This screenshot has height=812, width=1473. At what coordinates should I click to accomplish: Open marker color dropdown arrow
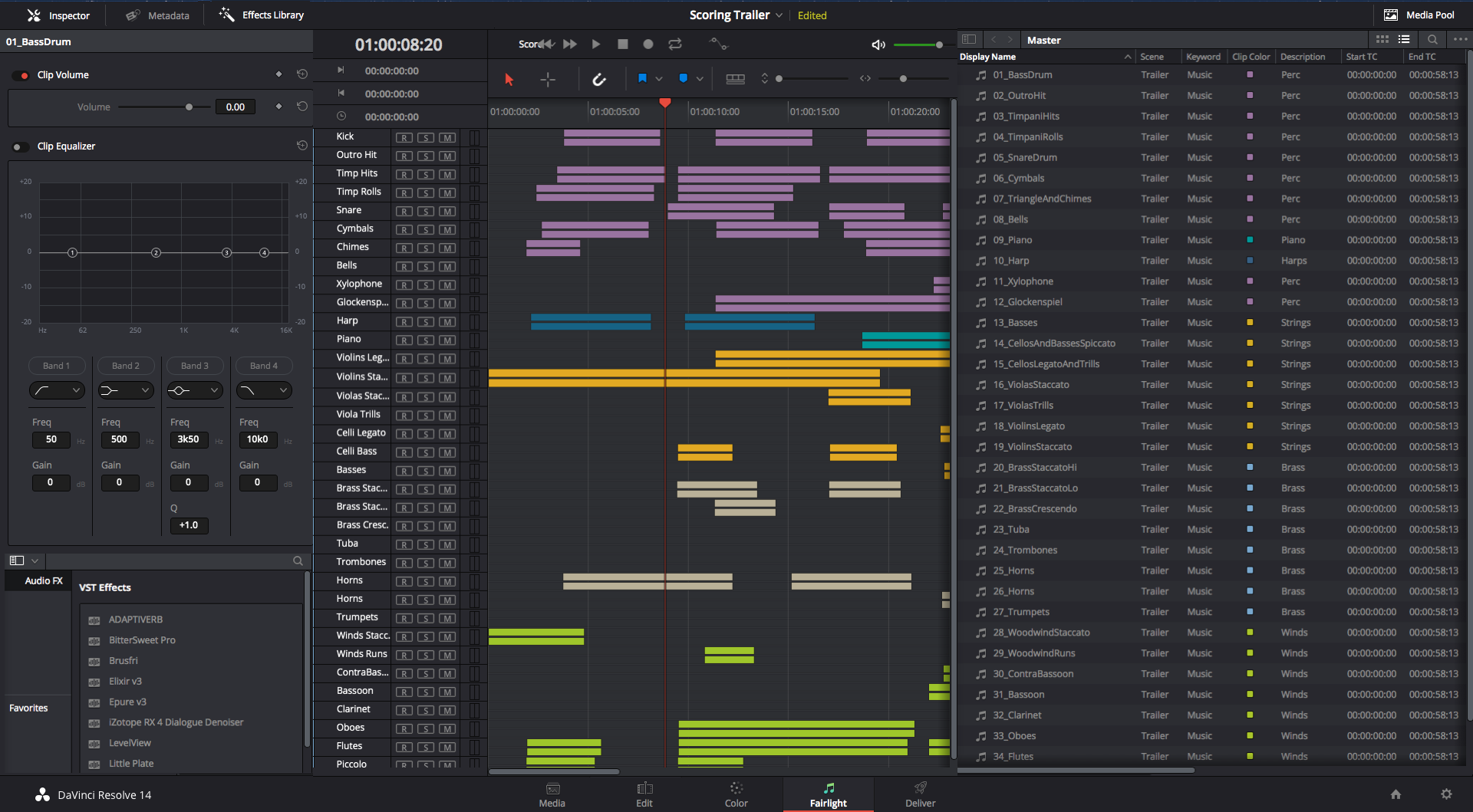(700, 79)
